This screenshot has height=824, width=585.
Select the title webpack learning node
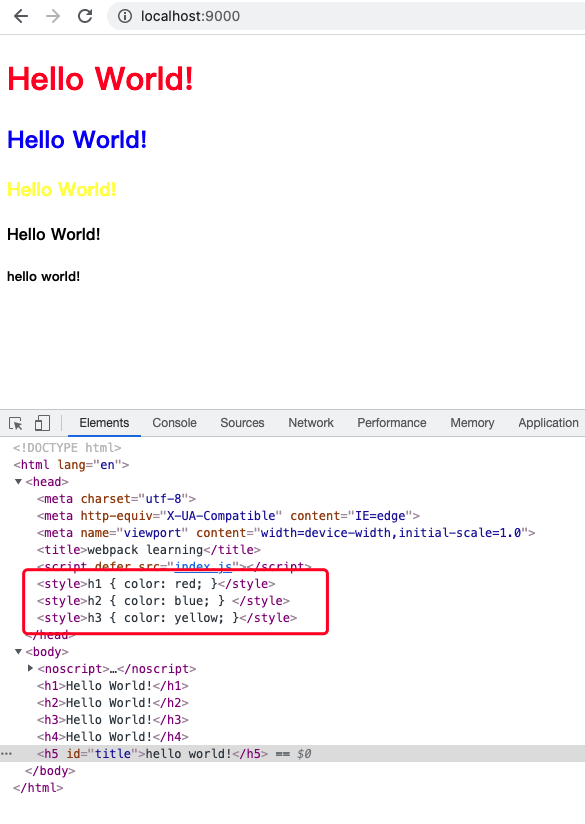tap(149, 550)
